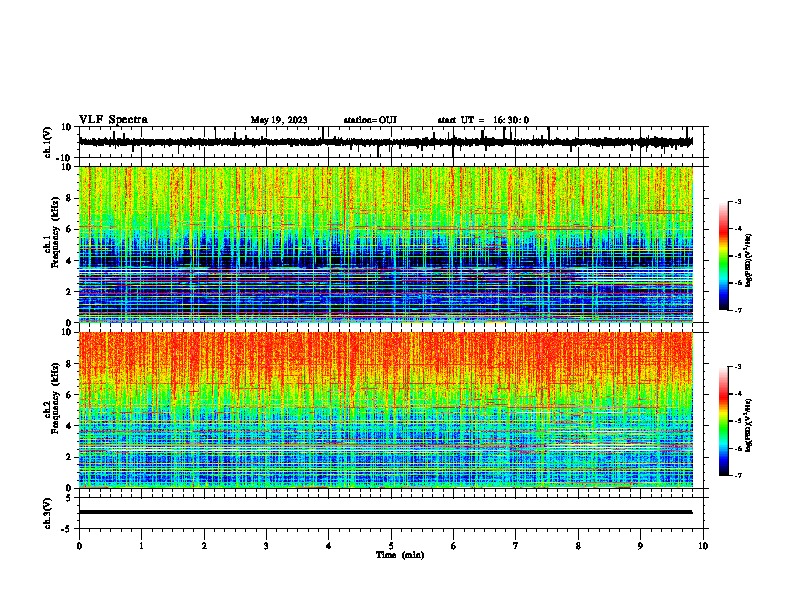The image size is (792, 612).
Task: Click time axis tick label "2"
Action: (x=204, y=546)
